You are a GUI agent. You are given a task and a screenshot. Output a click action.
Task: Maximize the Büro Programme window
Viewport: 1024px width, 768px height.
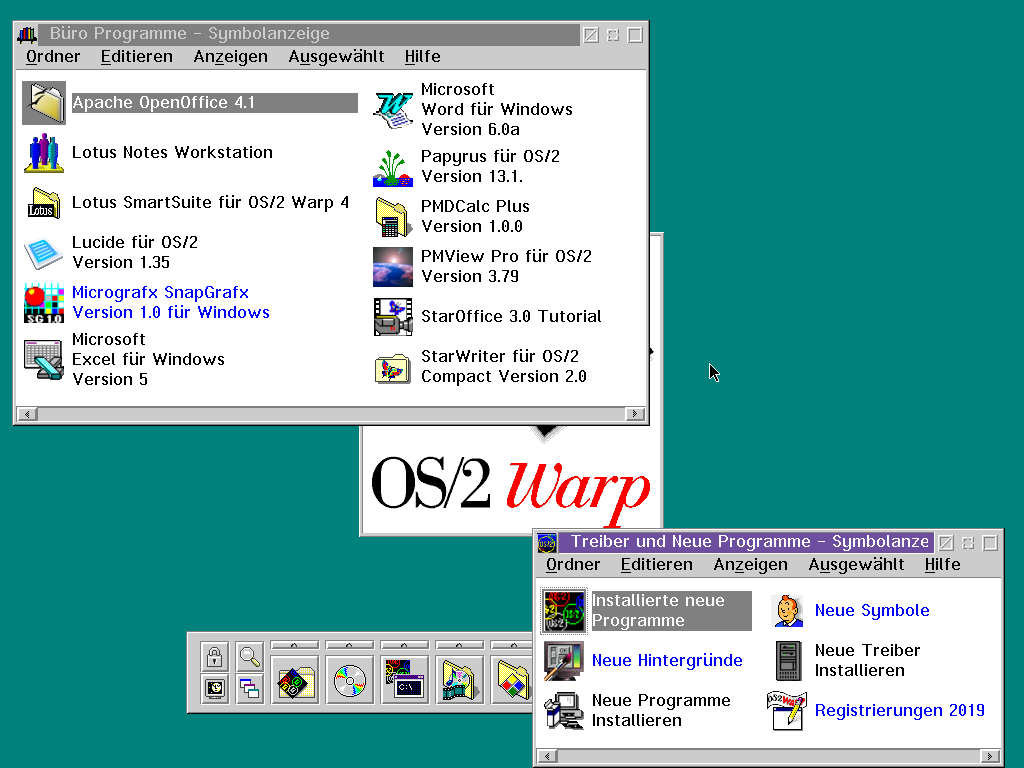coord(635,35)
